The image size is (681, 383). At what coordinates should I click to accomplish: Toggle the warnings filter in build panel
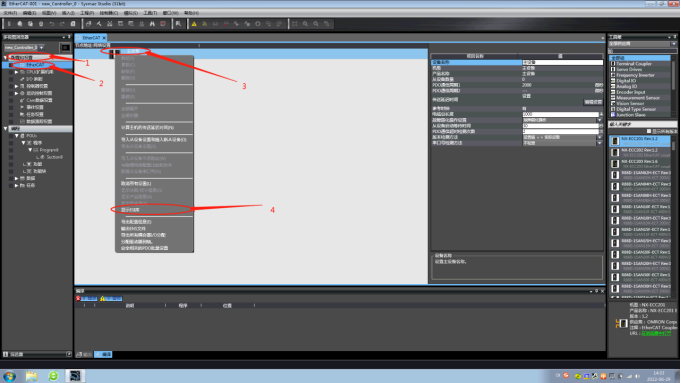(x=111, y=298)
